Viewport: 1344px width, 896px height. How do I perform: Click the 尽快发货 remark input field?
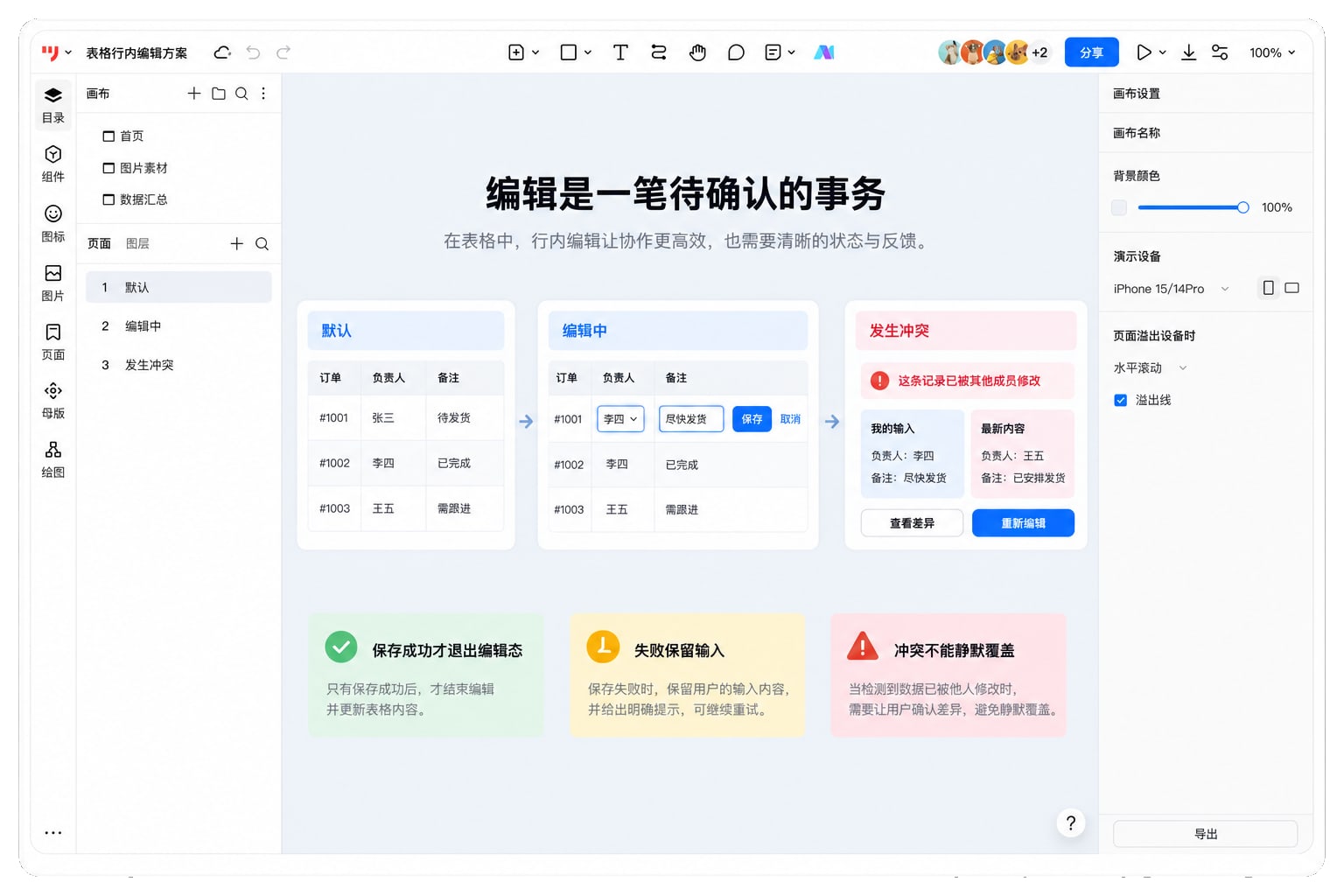click(691, 419)
